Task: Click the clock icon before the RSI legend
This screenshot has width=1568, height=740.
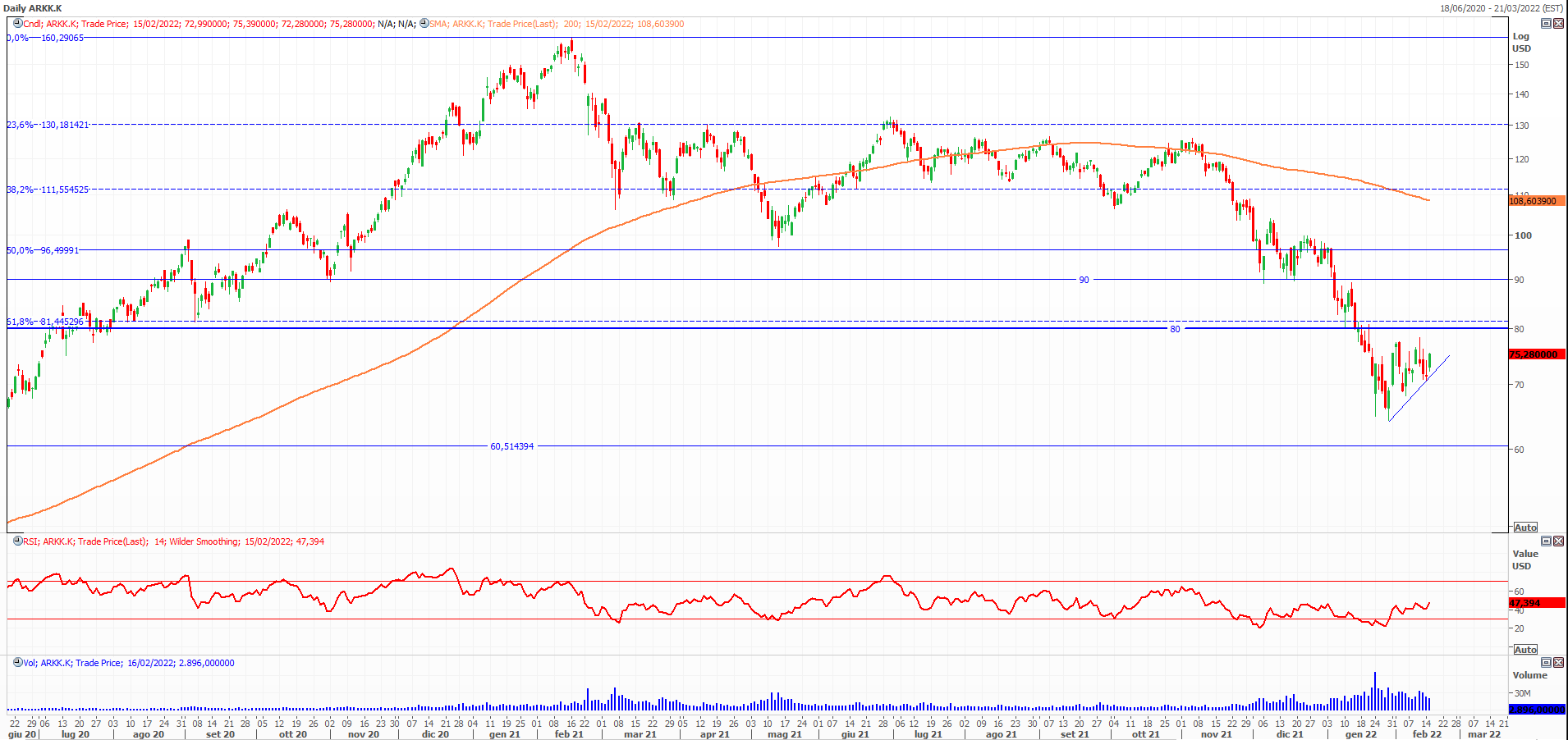Action: coord(17,541)
